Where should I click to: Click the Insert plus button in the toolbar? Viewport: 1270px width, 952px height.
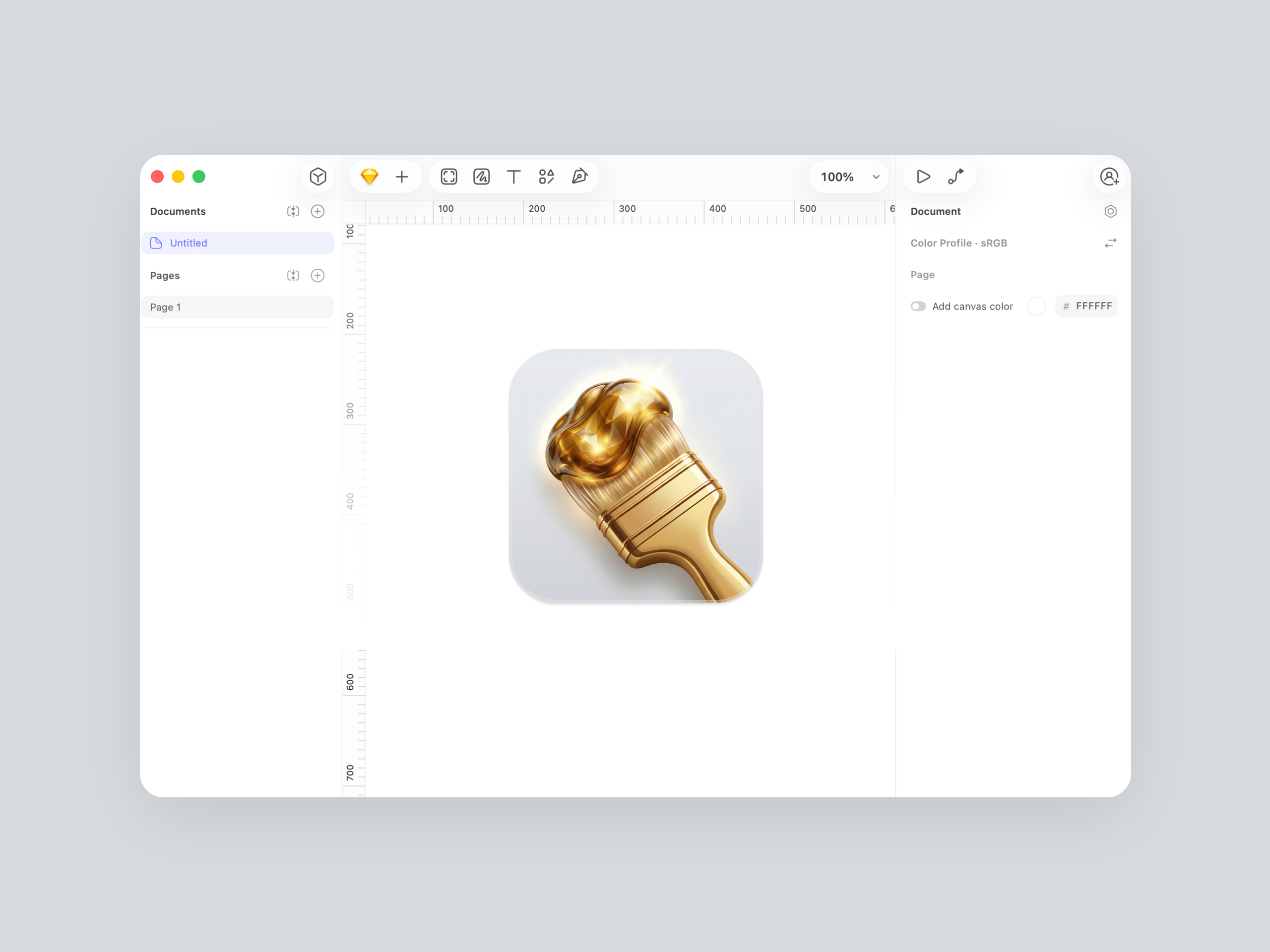(402, 177)
